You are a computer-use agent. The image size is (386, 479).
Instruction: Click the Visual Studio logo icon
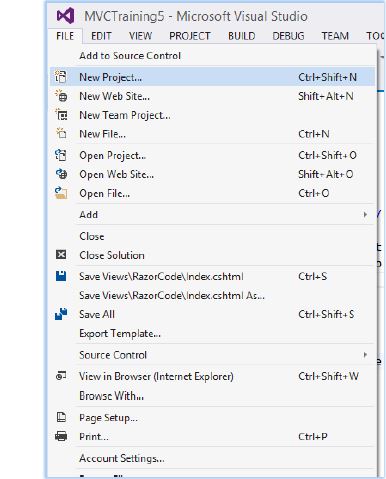click(x=66, y=16)
